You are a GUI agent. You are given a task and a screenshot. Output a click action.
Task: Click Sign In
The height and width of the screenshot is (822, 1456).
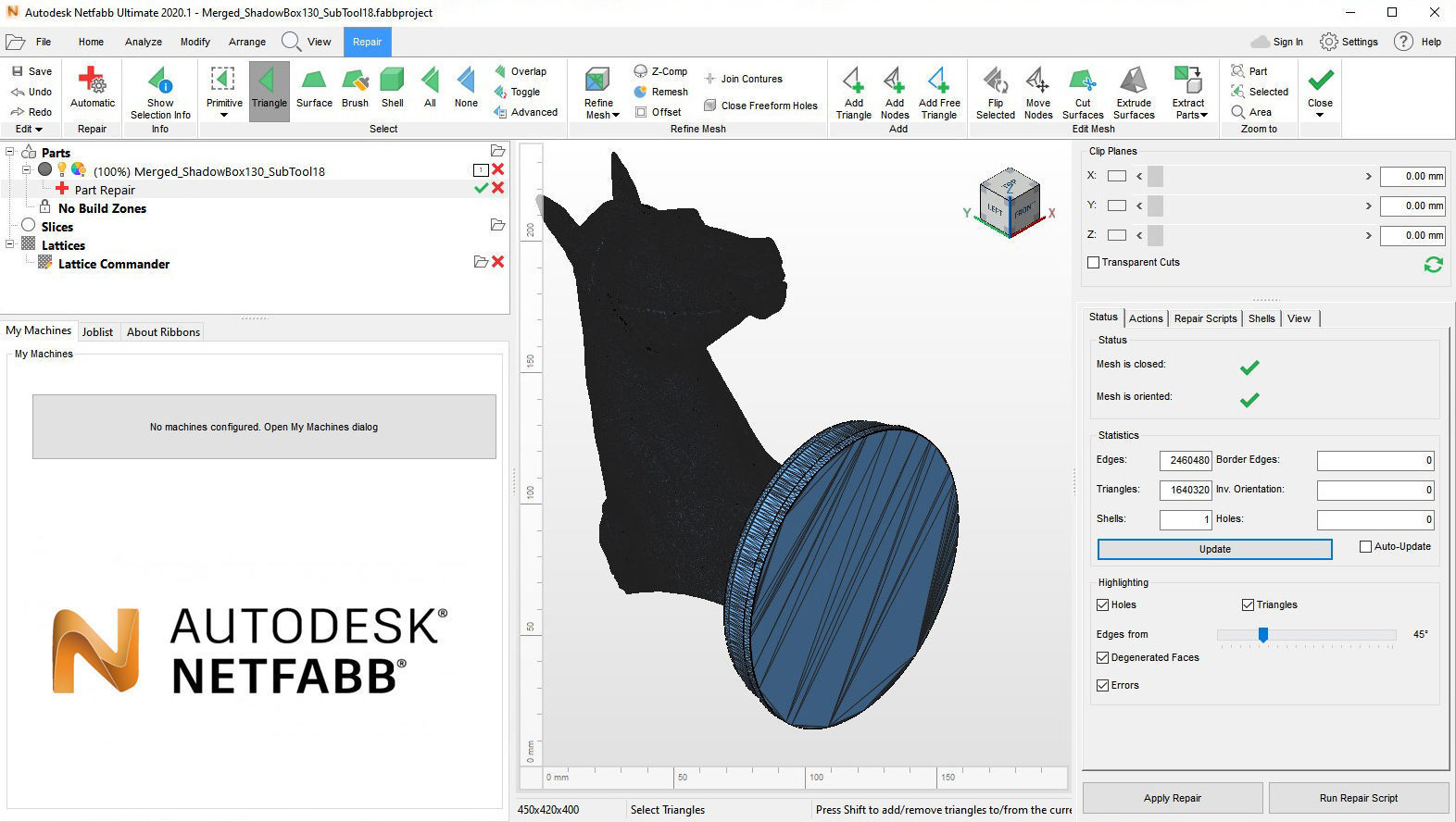point(1277,42)
